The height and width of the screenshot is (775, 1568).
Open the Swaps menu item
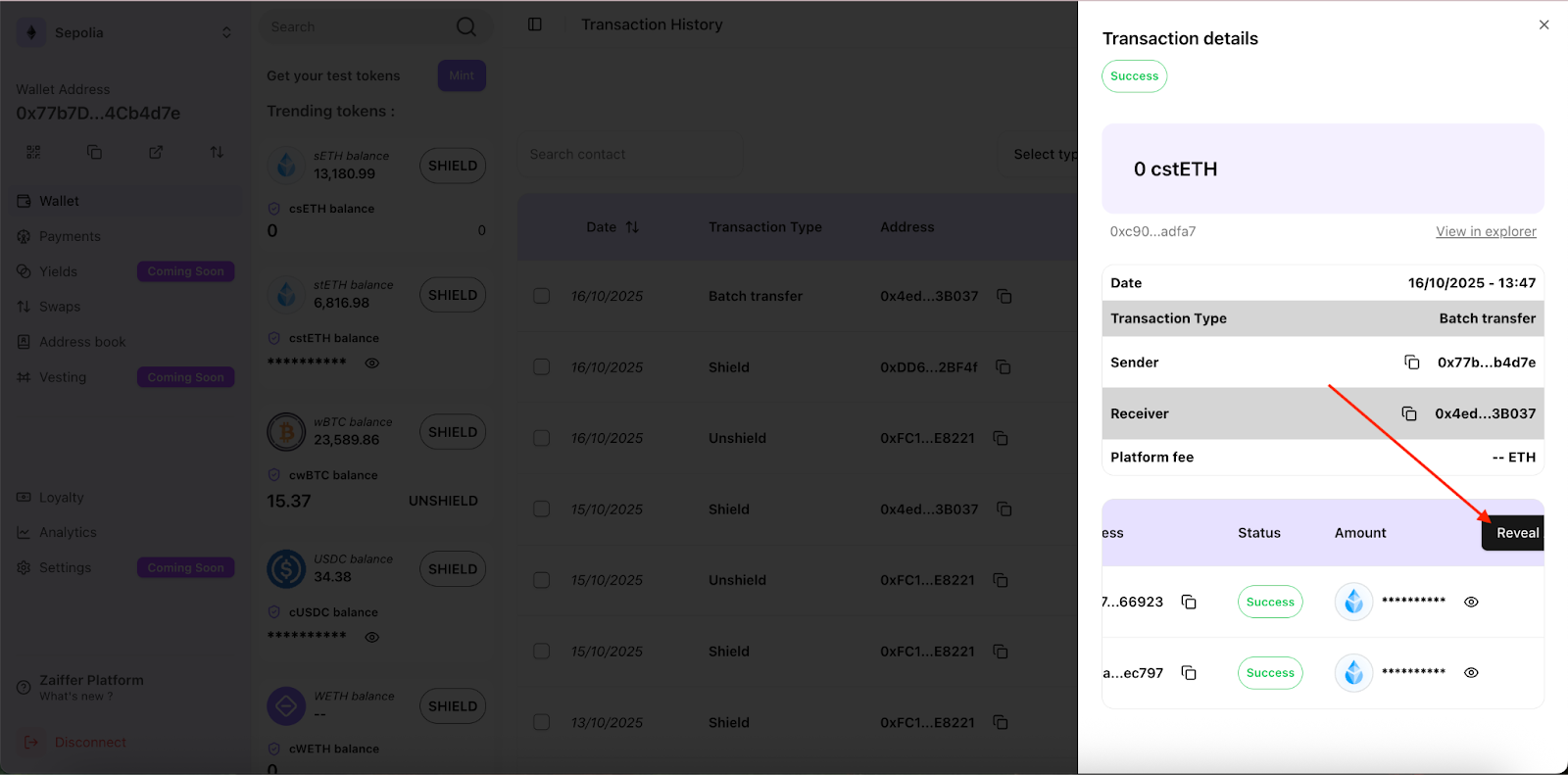(125, 307)
